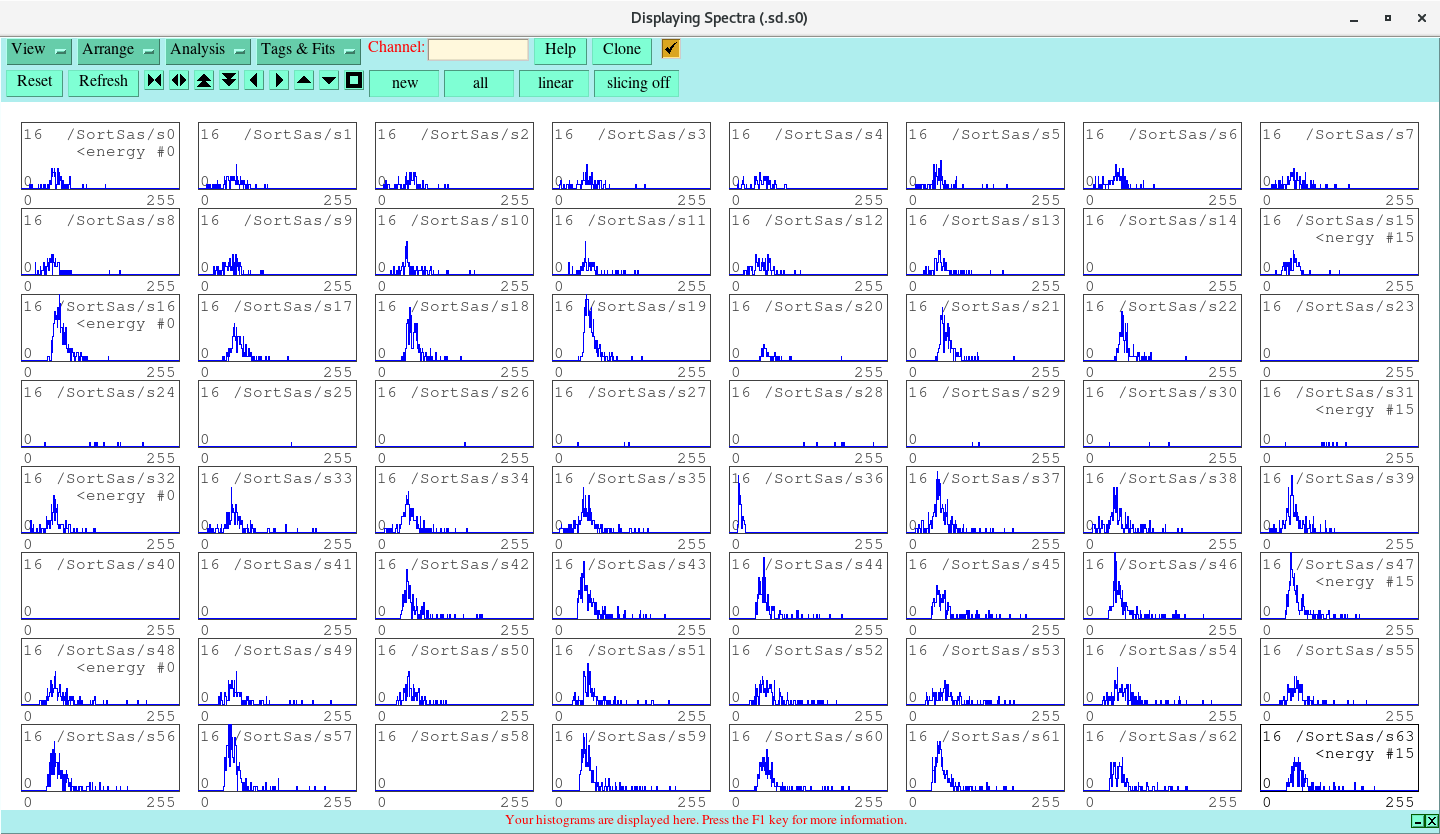Open the Arrange dropdown menu

pyautogui.click(x=118, y=49)
